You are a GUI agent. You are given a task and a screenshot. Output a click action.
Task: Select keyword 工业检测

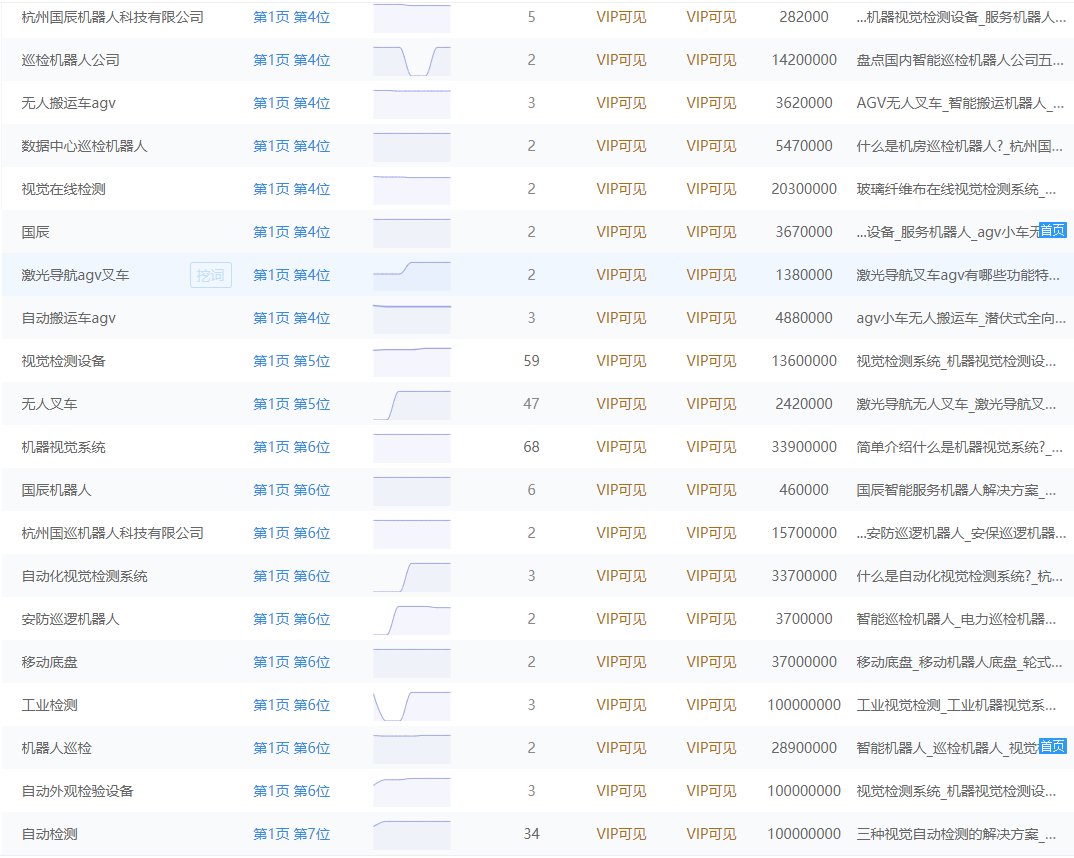click(49, 705)
